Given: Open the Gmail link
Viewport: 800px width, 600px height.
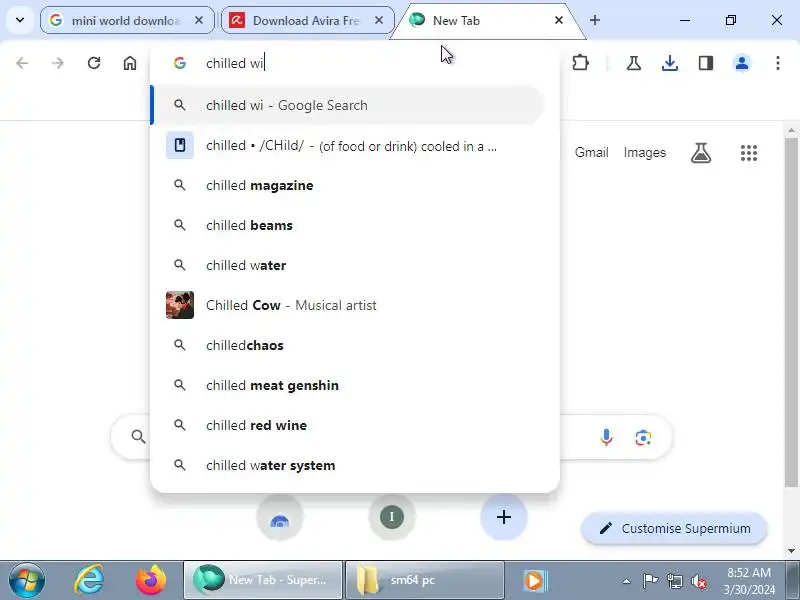Looking at the screenshot, I should pos(591,153).
